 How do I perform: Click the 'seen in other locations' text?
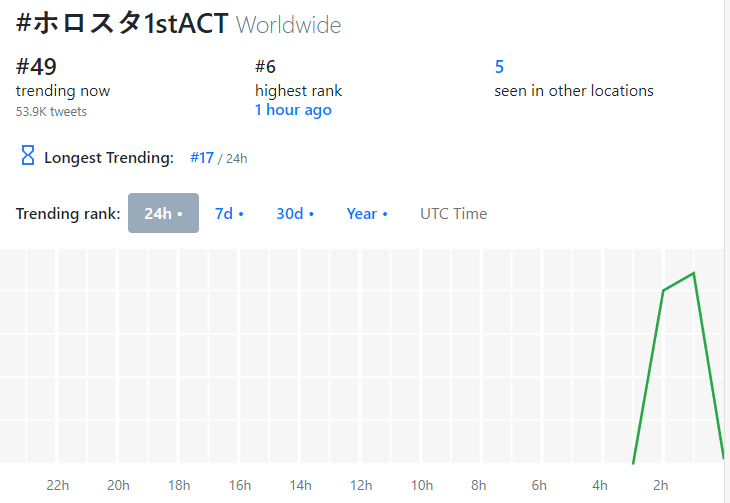click(574, 91)
